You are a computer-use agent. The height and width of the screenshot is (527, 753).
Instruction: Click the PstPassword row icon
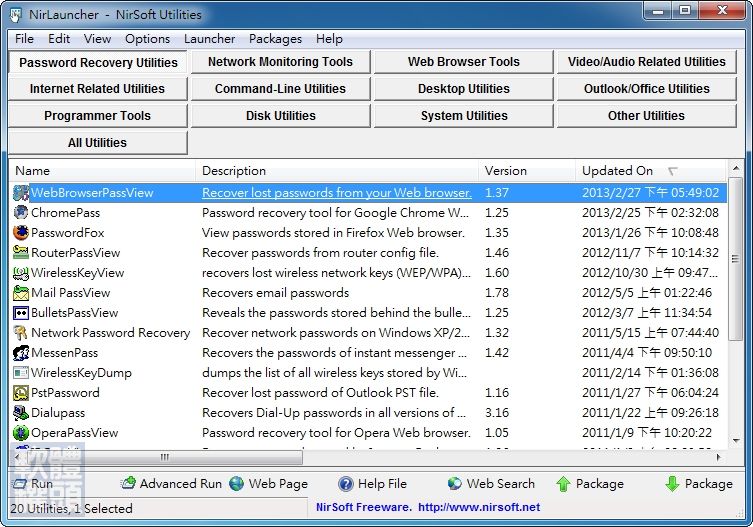[x=21, y=392]
